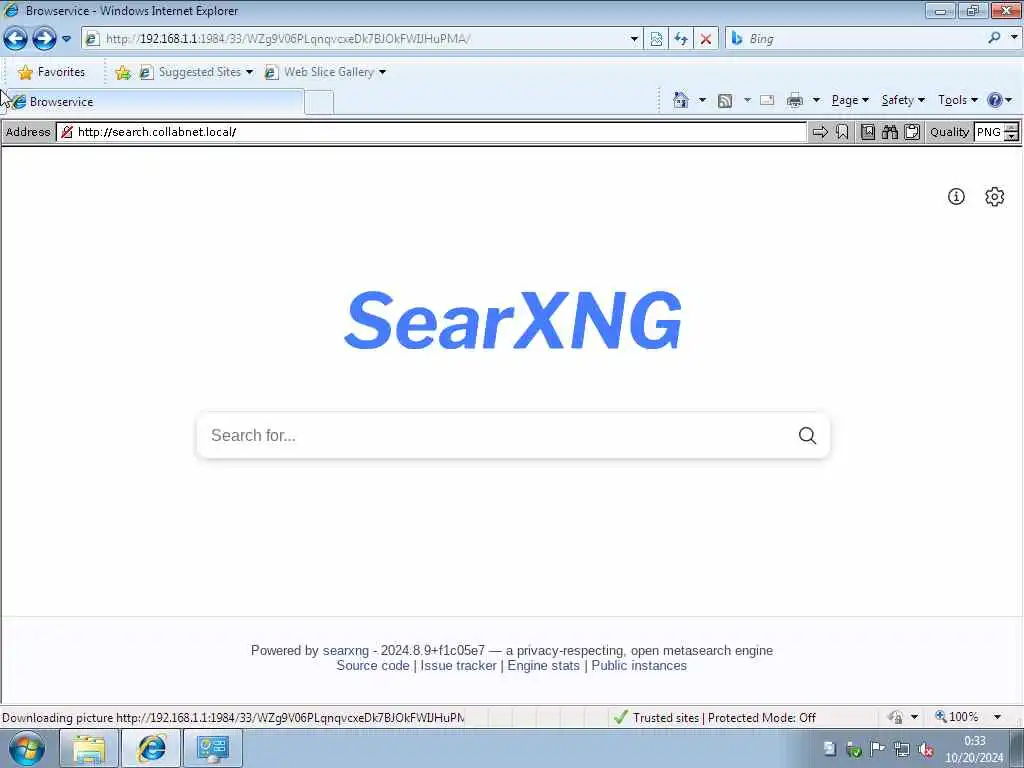Click the Print icon

794,101
